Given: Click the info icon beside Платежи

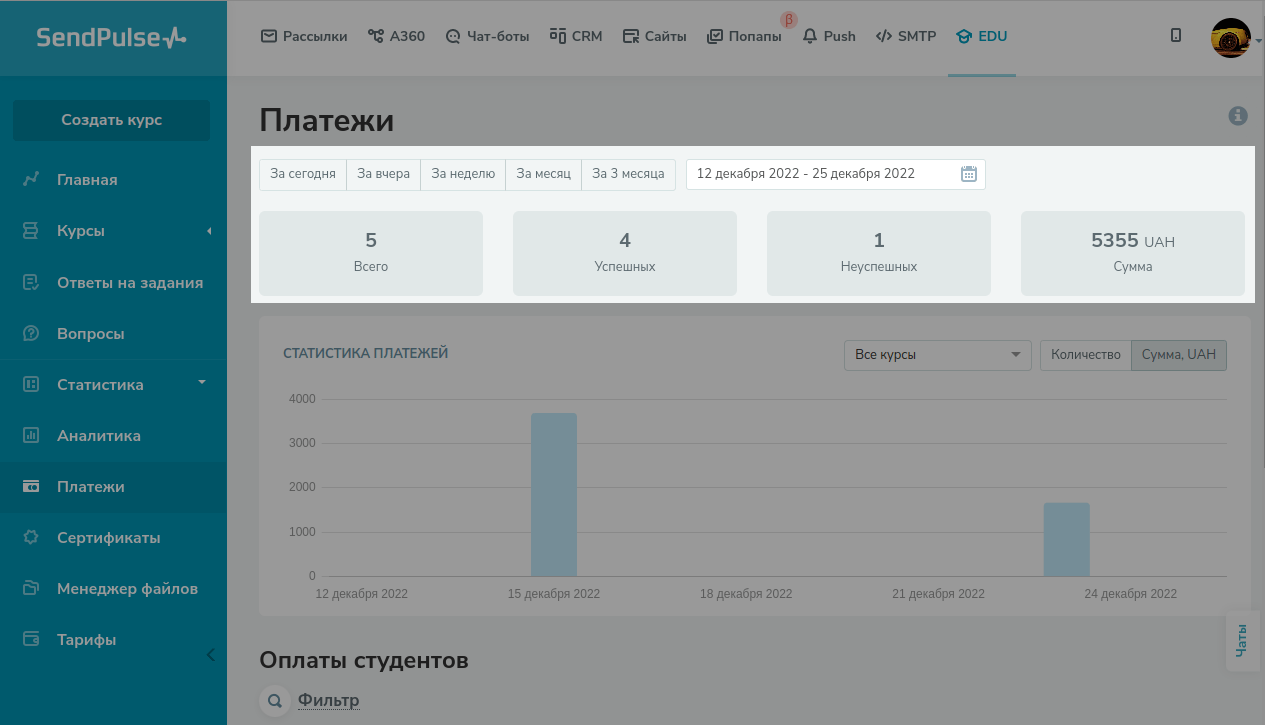Looking at the screenshot, I should pyautogui.click(x=1238, y=116).
